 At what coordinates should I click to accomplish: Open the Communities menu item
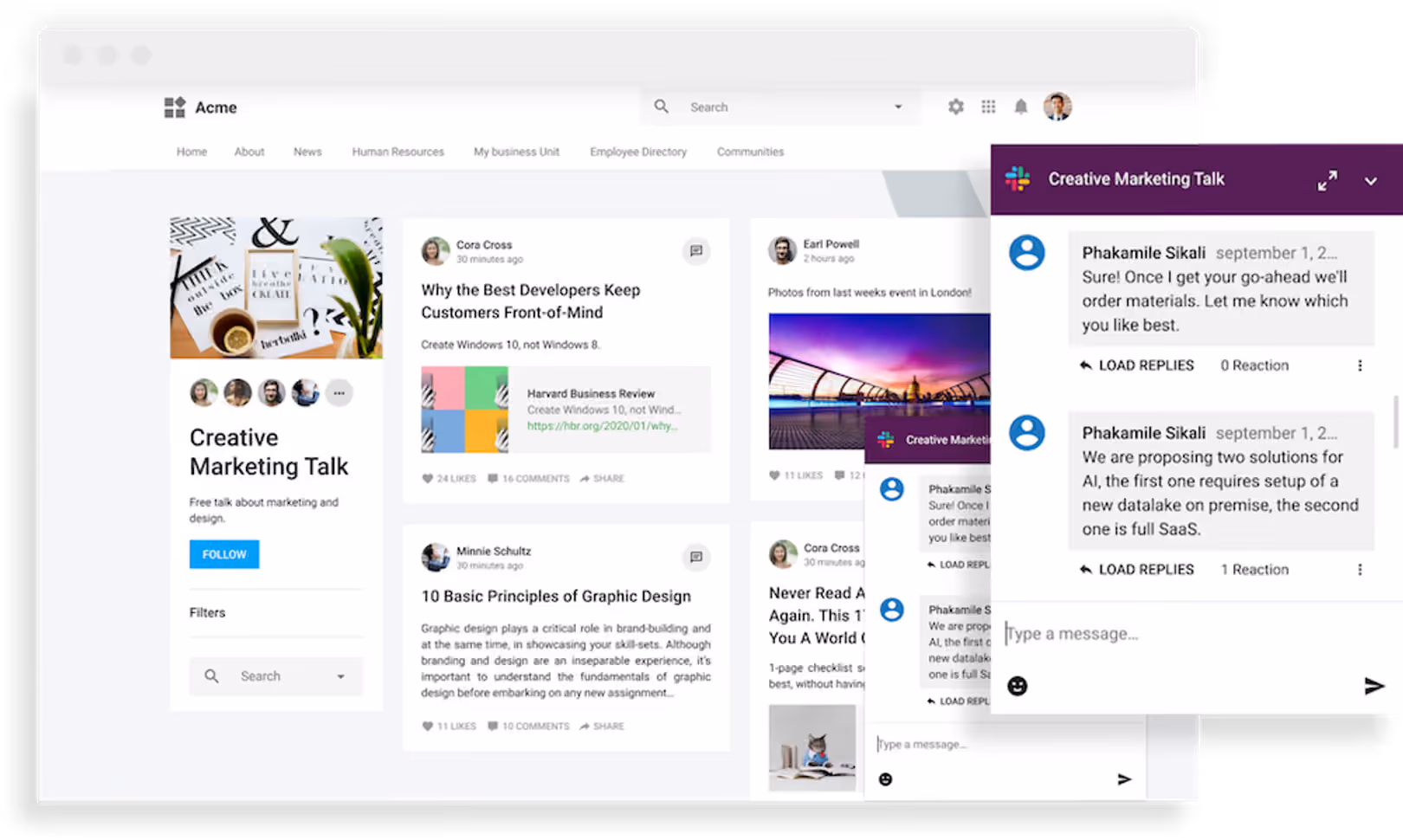point(750,152)
